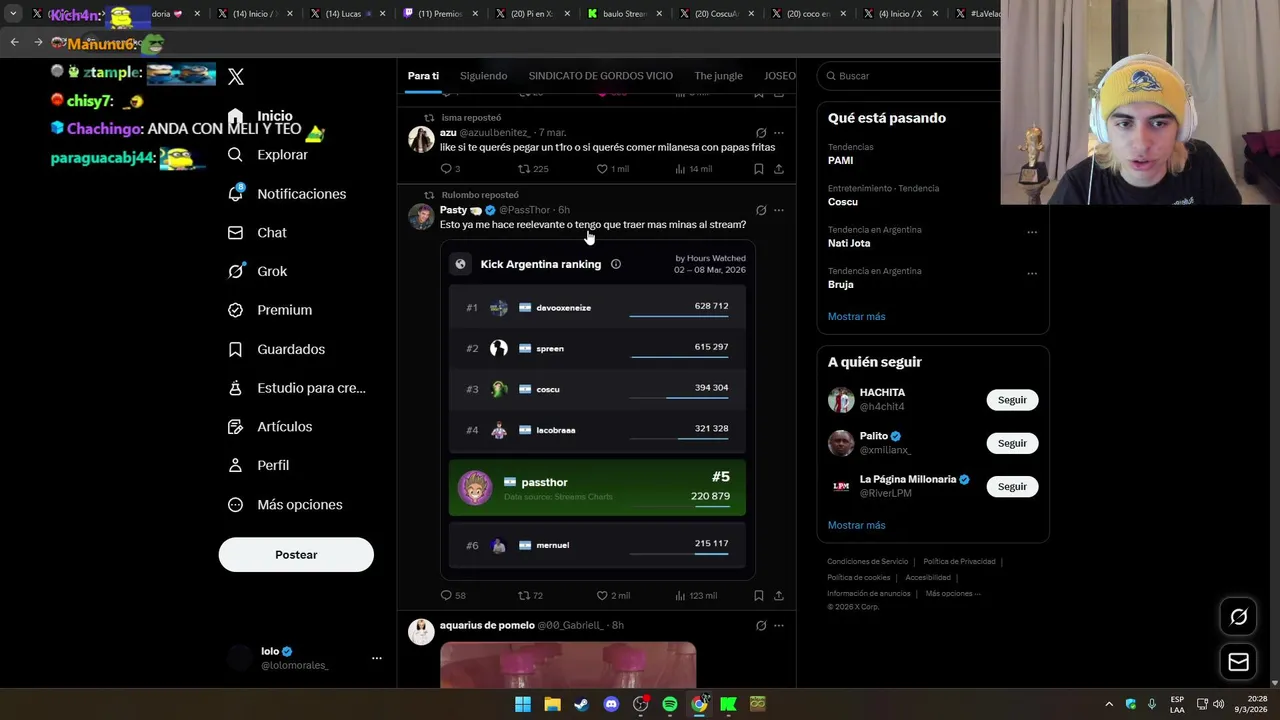Switch to SINDICATO DE GORDOS VICIO tab
The height and width of the screenshot is (720, 1280).
(600, 76)
